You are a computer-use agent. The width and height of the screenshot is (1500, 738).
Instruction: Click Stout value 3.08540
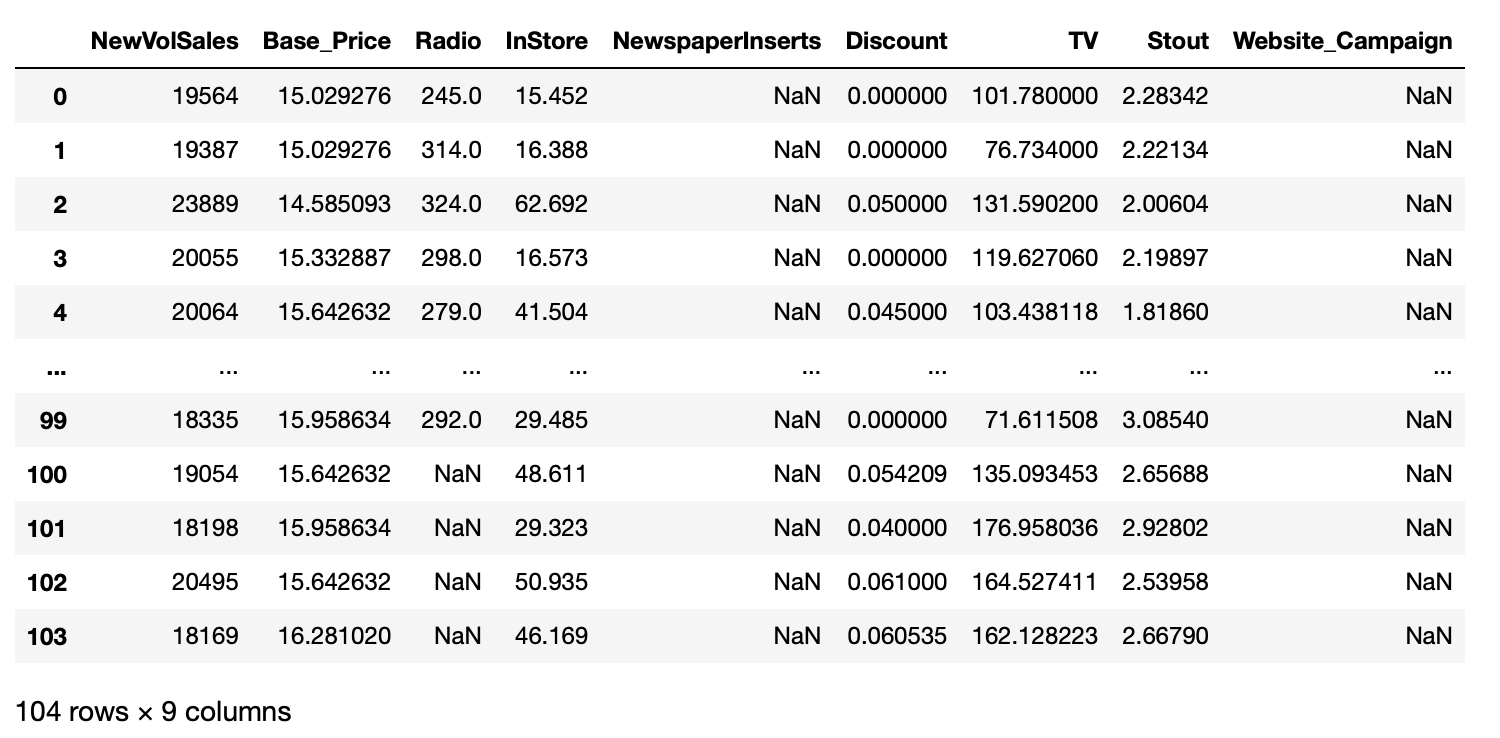pyautogui.click(x=1165, y=420)
